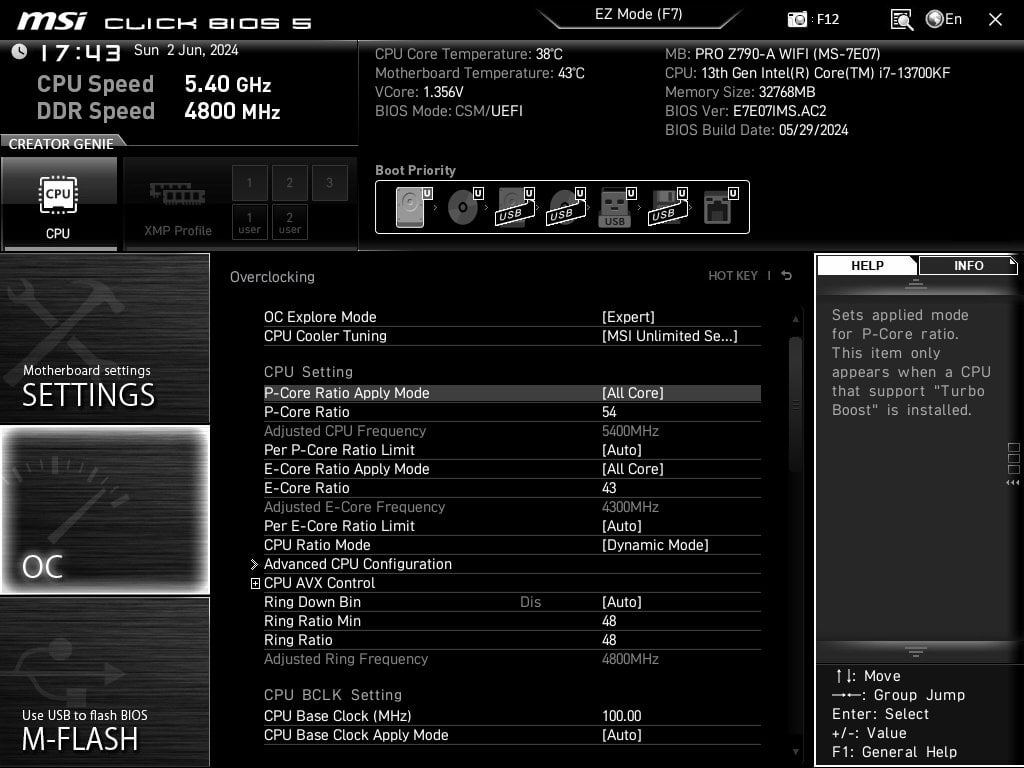Select the optical disc boot device icon

coord(464,207)
